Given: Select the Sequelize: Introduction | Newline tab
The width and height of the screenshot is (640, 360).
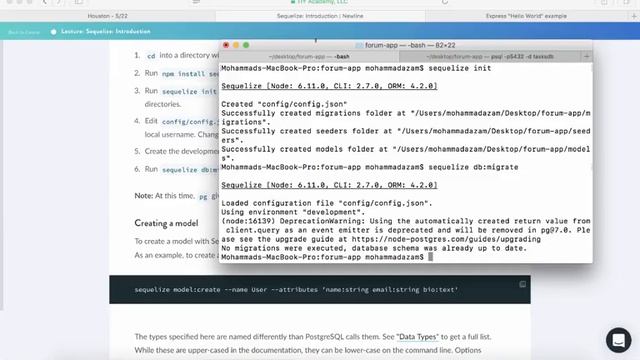Looking at the screenshot, I should [320, 16].
